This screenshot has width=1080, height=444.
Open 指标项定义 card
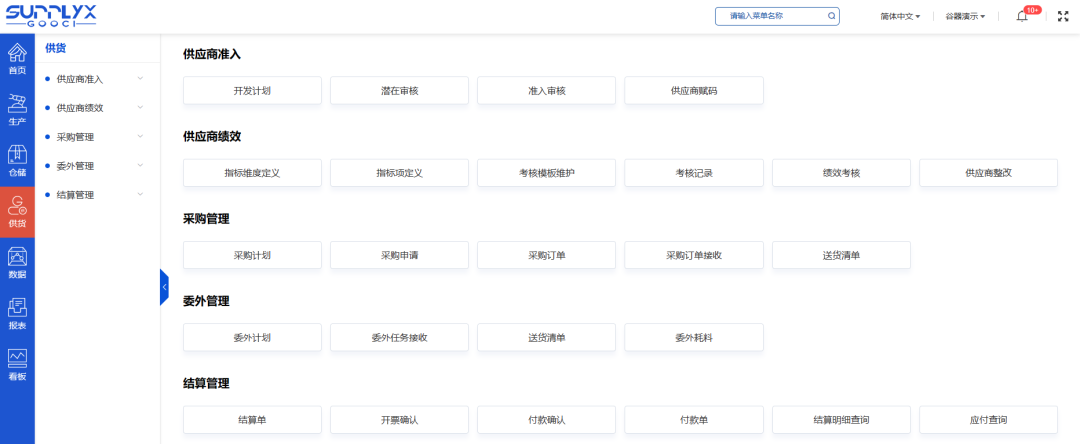(399, 173)
